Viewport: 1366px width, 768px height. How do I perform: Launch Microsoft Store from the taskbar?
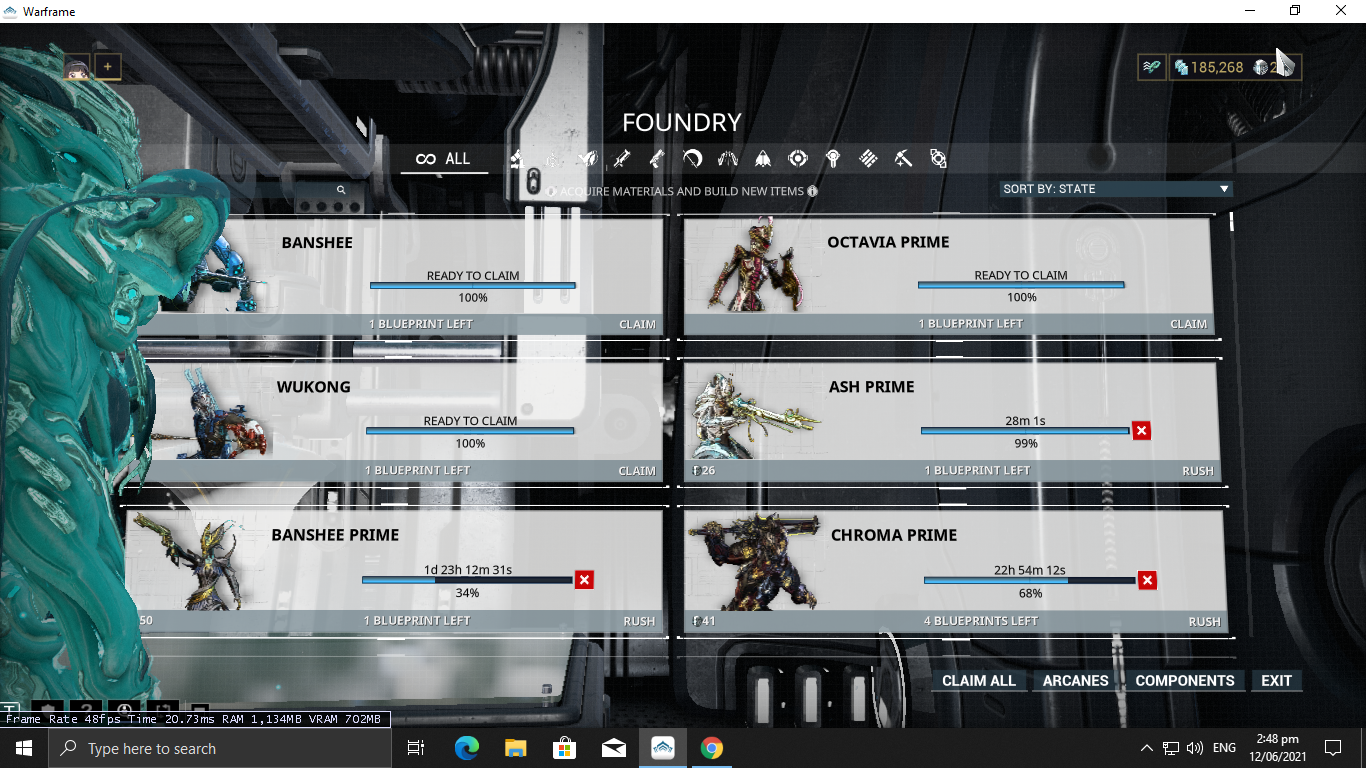click(x=564, y=748)
